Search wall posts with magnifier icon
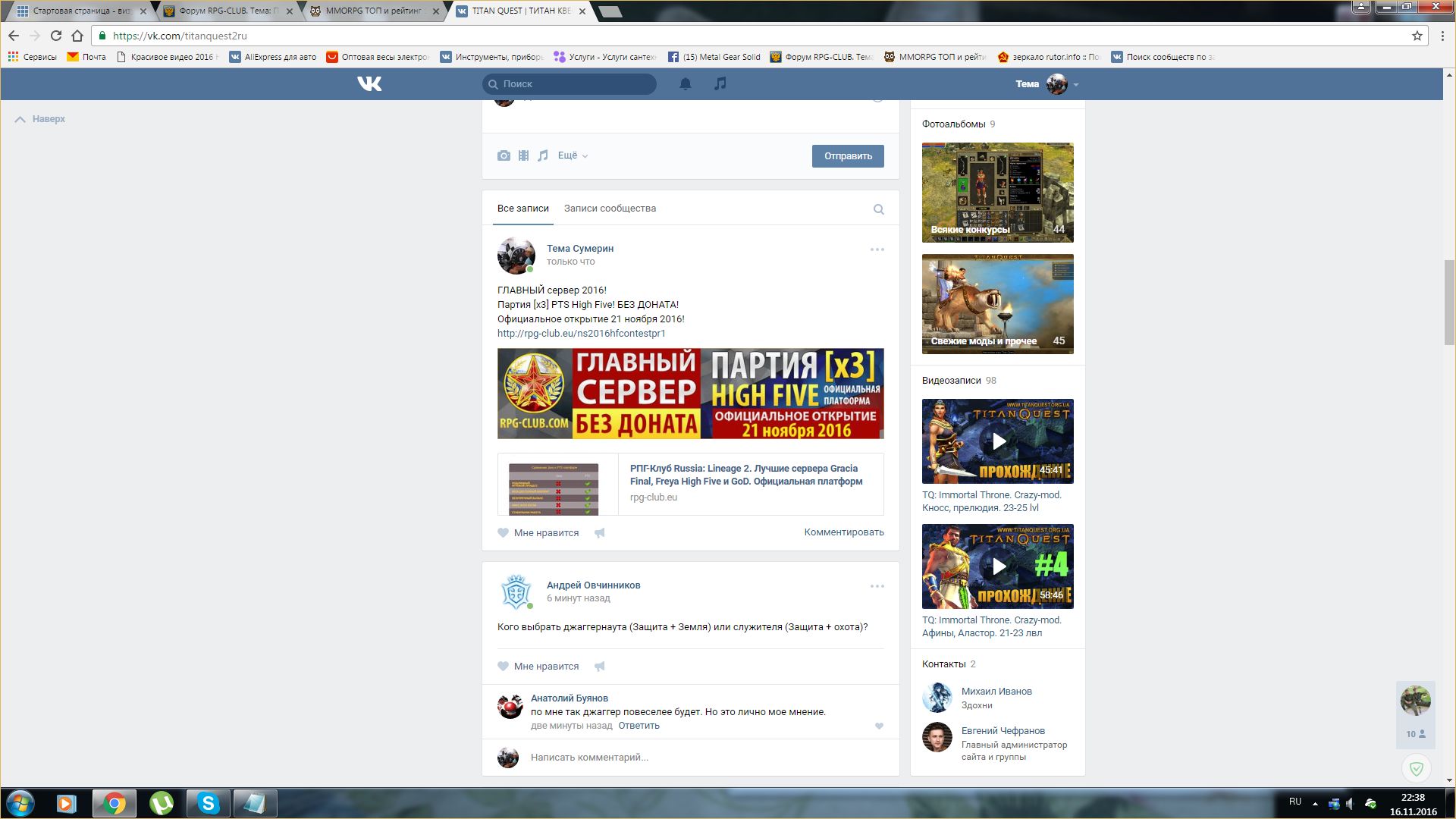 [x=878, y=209]
